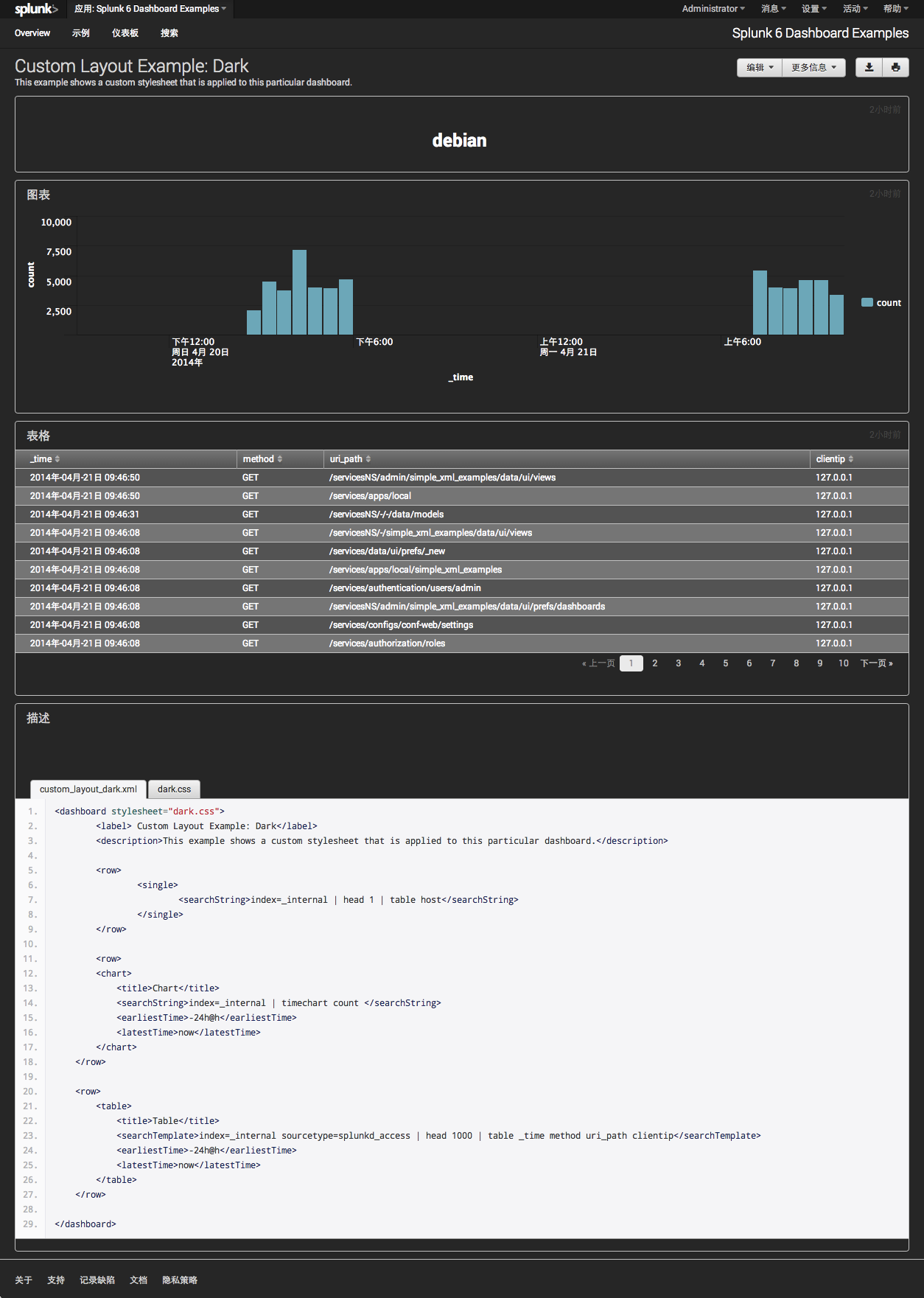
Task: Expand the 更多信息 dropdown button
Action: click(813, 67)
